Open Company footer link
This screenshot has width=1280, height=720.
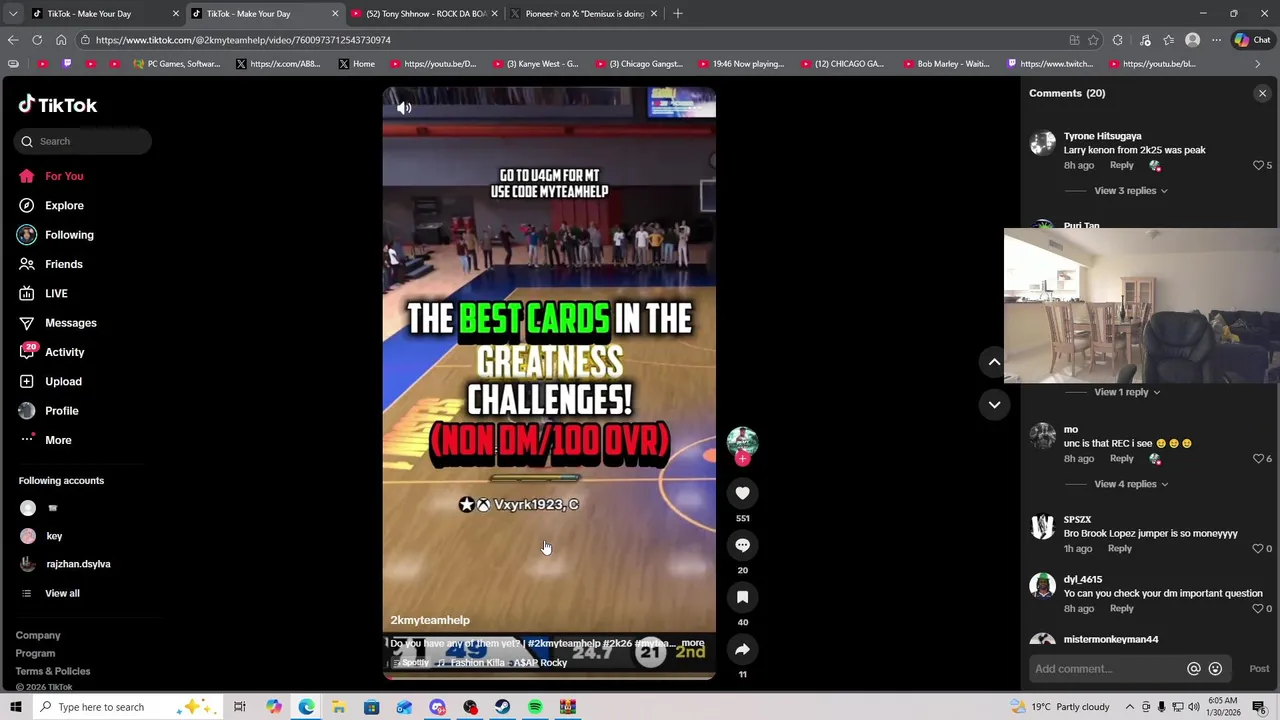(38, 635)
